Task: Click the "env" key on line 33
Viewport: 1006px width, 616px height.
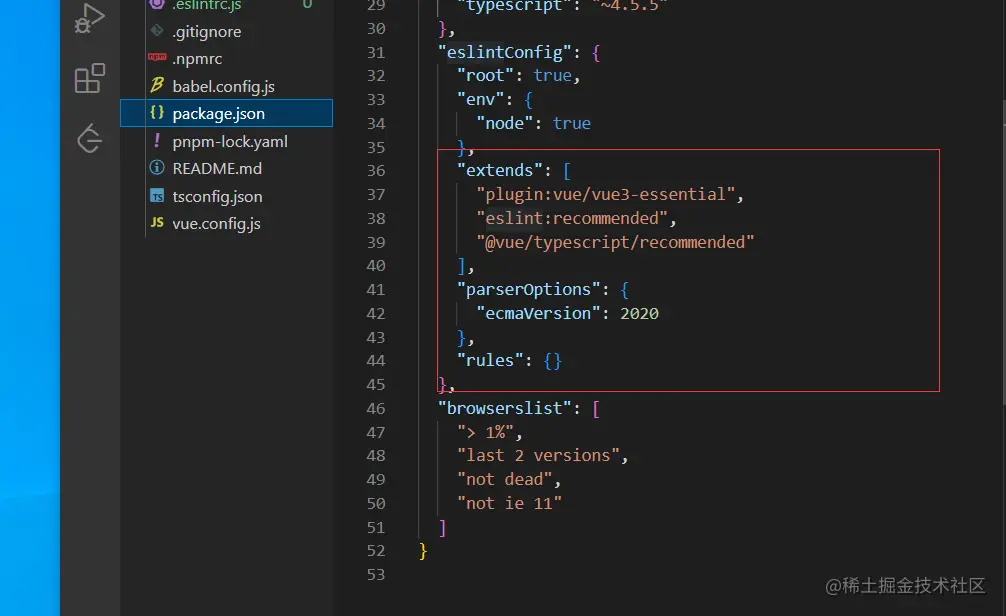Action: click(x=481, y=99)
